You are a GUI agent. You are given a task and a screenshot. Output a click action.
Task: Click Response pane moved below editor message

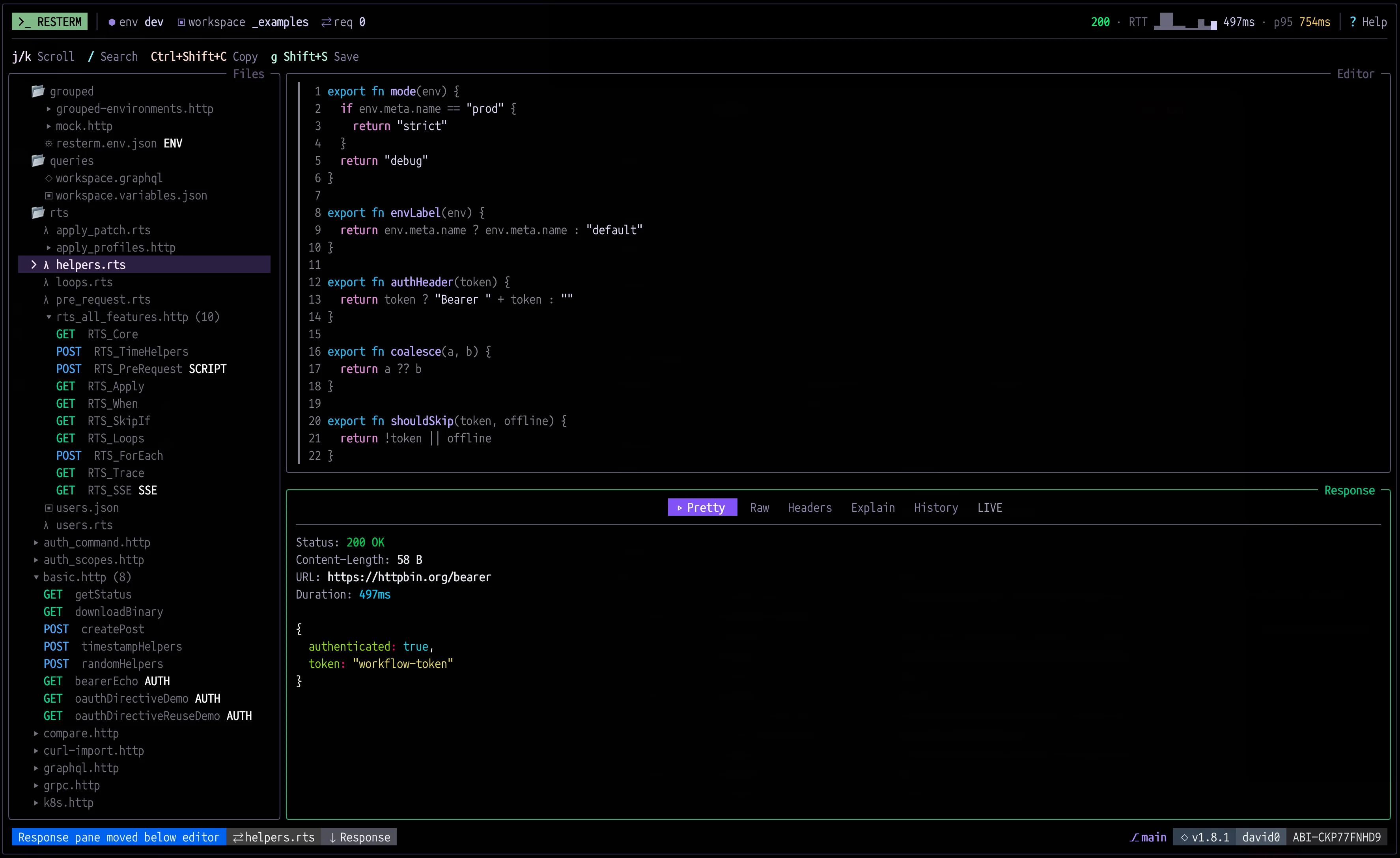[x=119, y=837]
